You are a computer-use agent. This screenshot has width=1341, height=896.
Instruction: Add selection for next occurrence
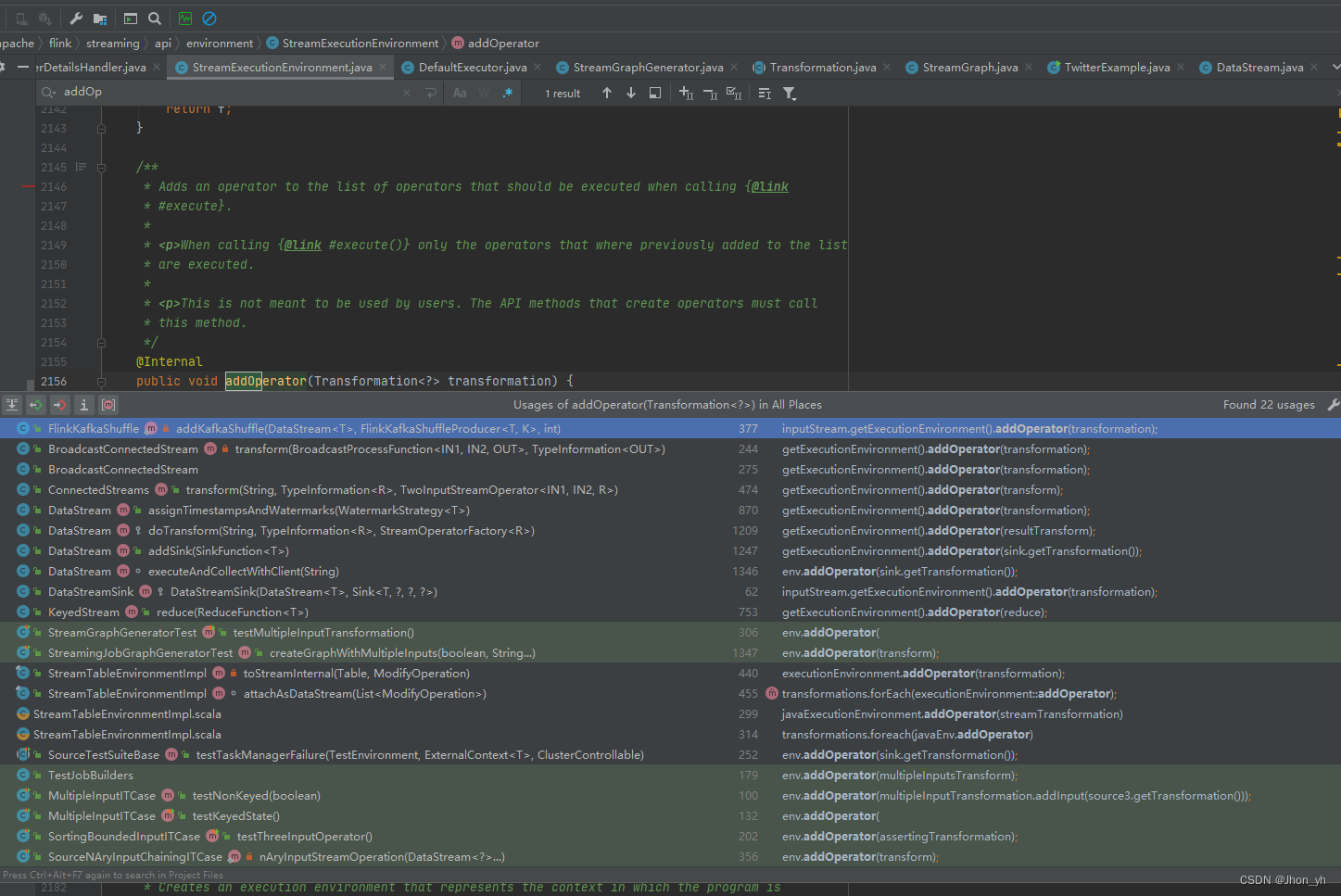(686, 93)
